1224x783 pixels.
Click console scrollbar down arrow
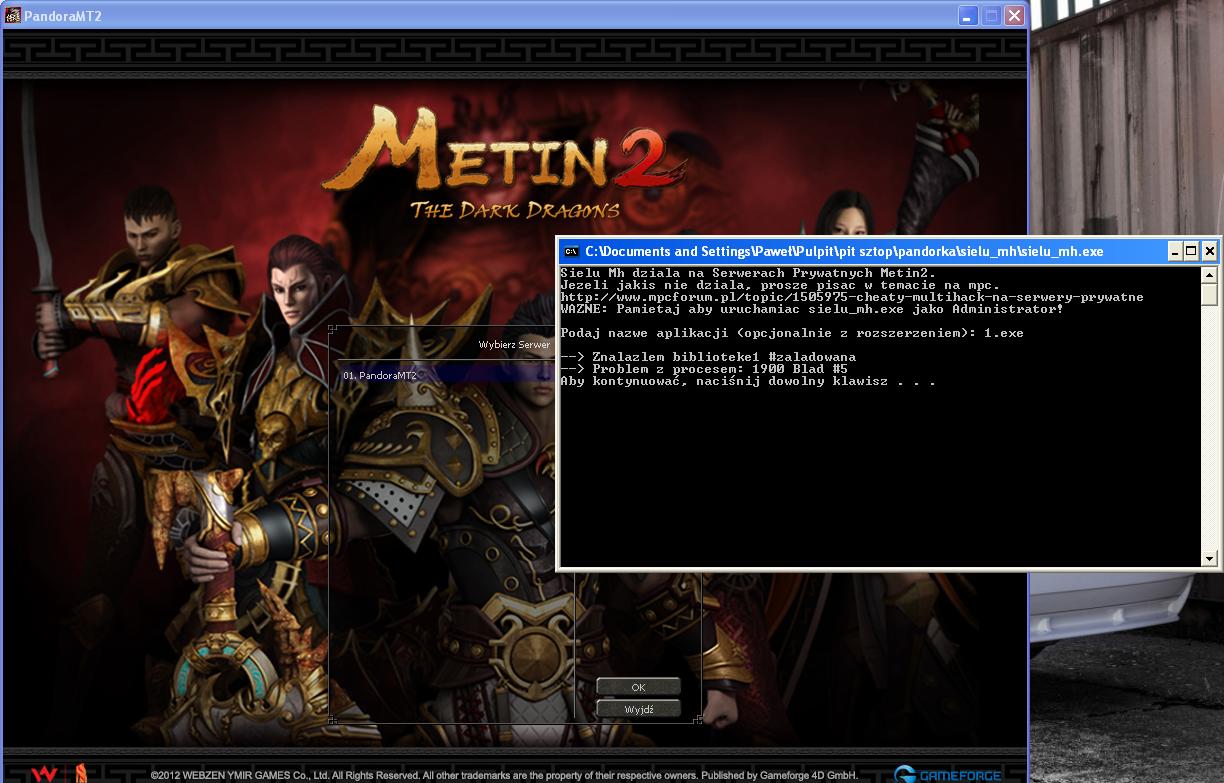1209,559
